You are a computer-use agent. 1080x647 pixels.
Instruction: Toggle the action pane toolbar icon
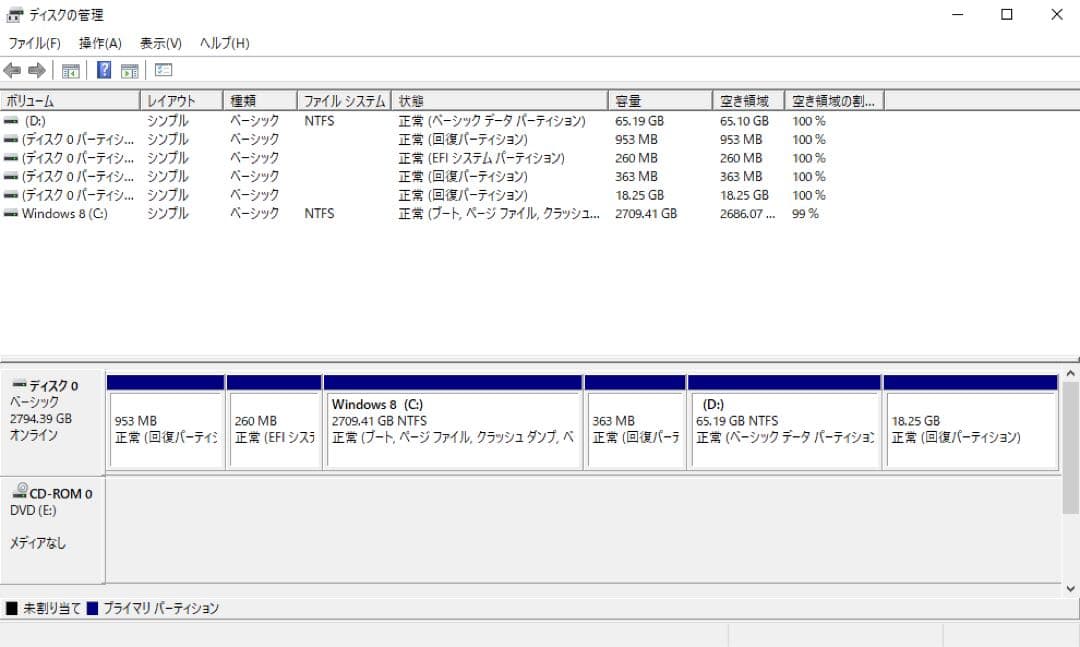coord(129,70)
